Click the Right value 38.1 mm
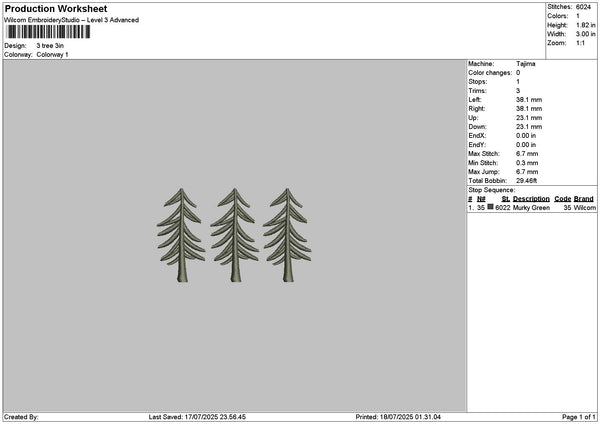The height and width of the screenshot is (424, 600). coord(529,109)
